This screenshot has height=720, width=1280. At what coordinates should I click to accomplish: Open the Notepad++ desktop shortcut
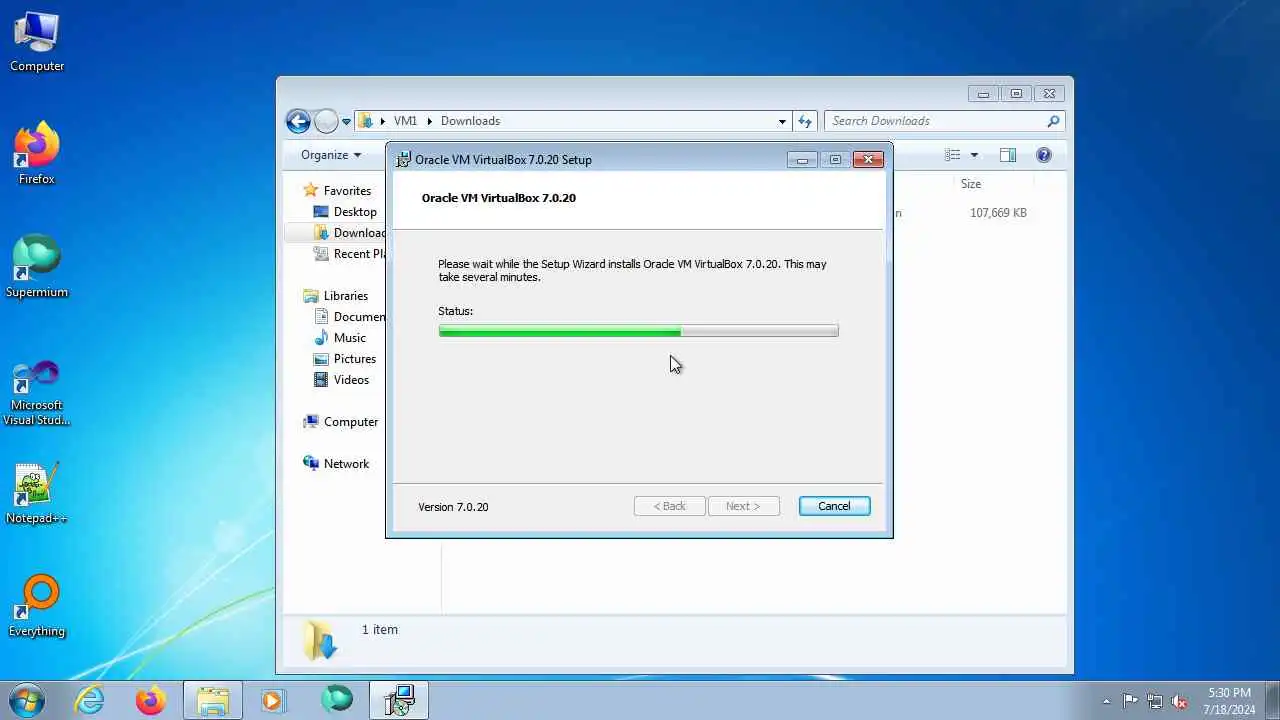coord(37,494)
